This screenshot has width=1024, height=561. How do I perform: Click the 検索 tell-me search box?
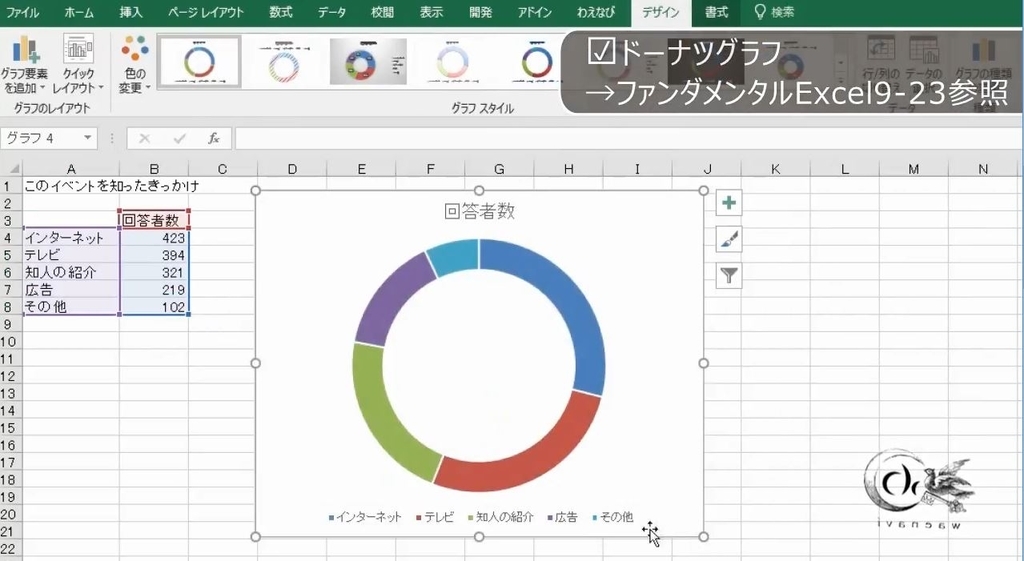tap(775, 12)
